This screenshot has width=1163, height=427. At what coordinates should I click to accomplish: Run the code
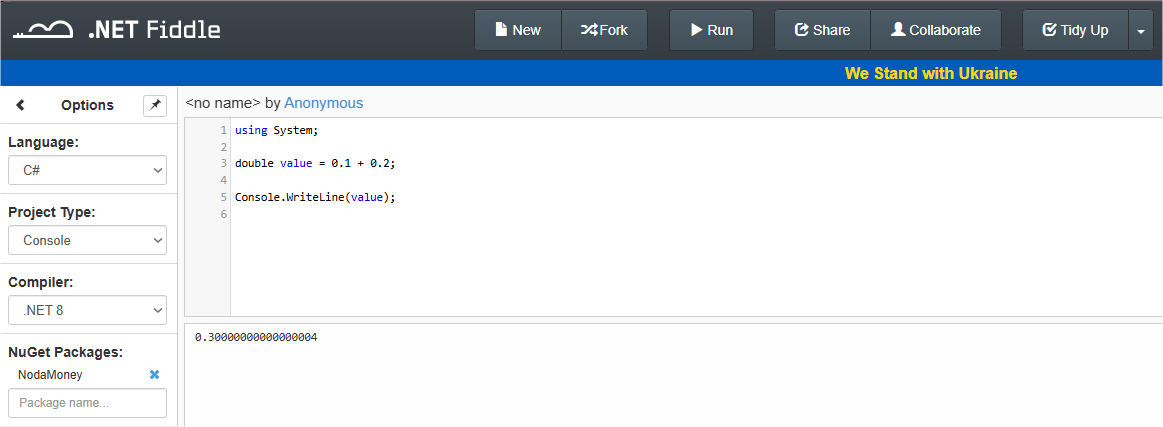[x=711, y=30]
